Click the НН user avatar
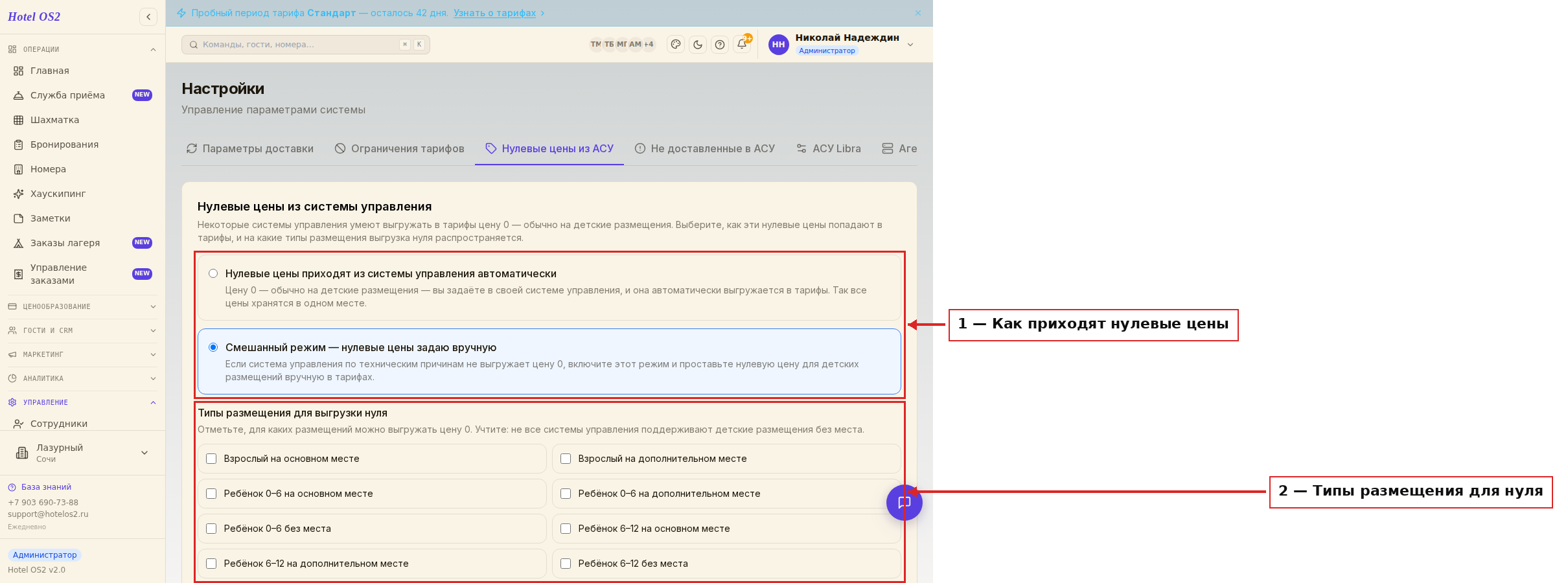 [778, 45]
